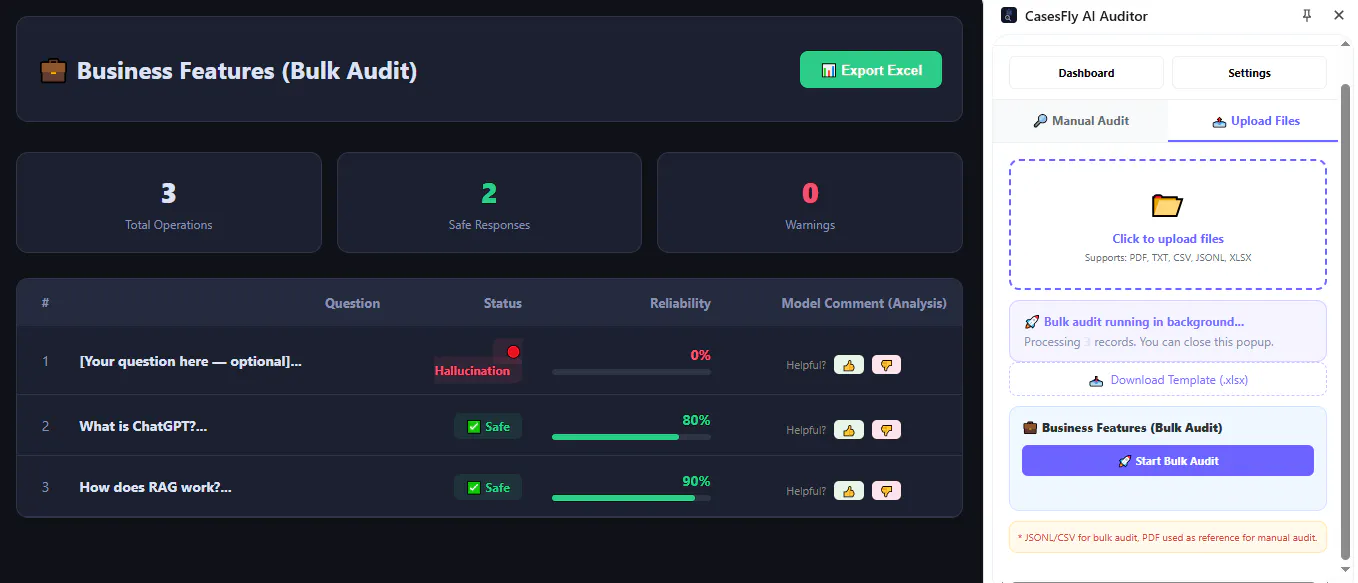Click the briefcase icon in page heading
This screenshot has width=1358, height=583.
(x=53, y=71)
